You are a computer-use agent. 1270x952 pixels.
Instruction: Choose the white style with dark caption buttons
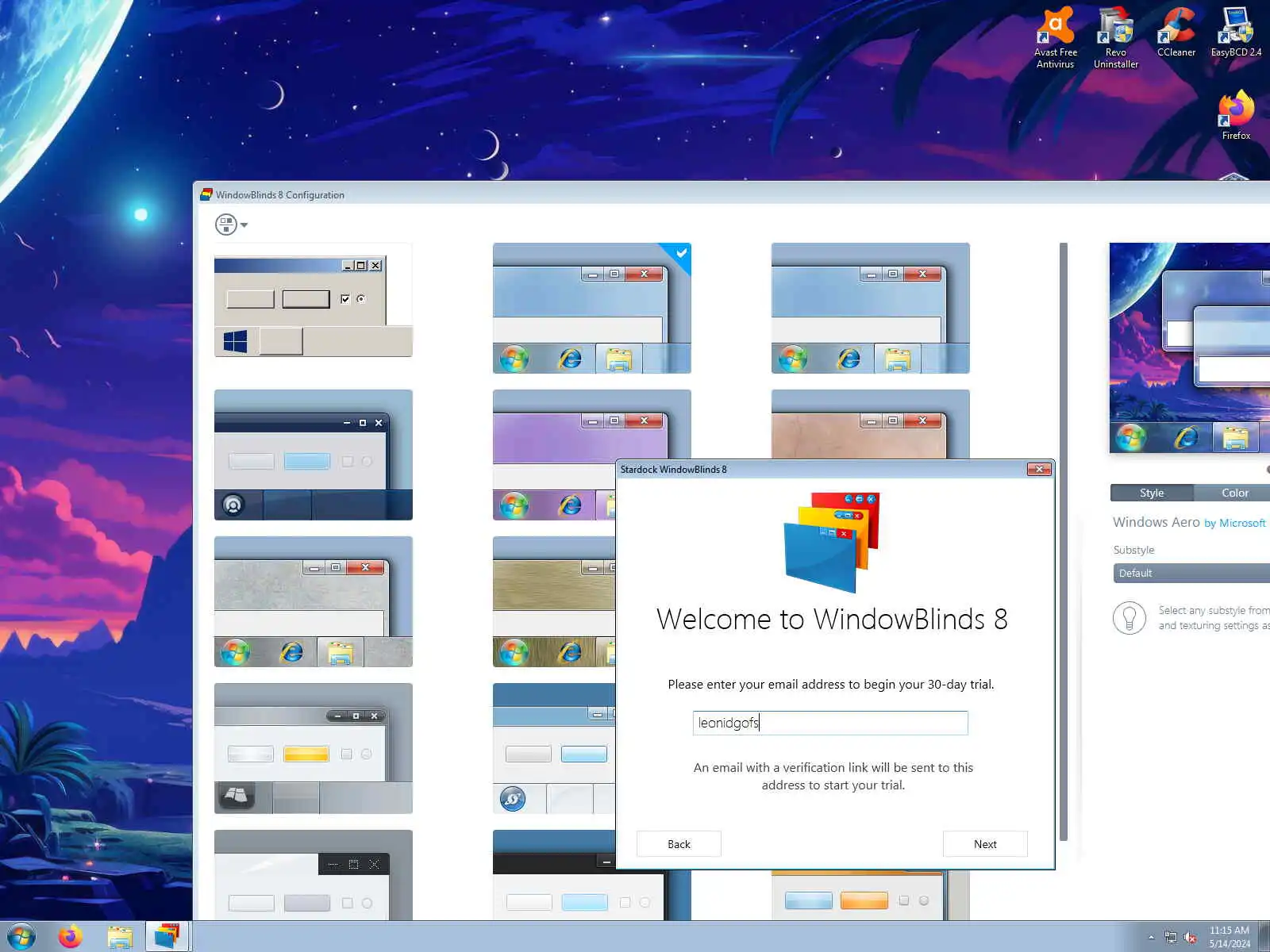tap(314, 875)
